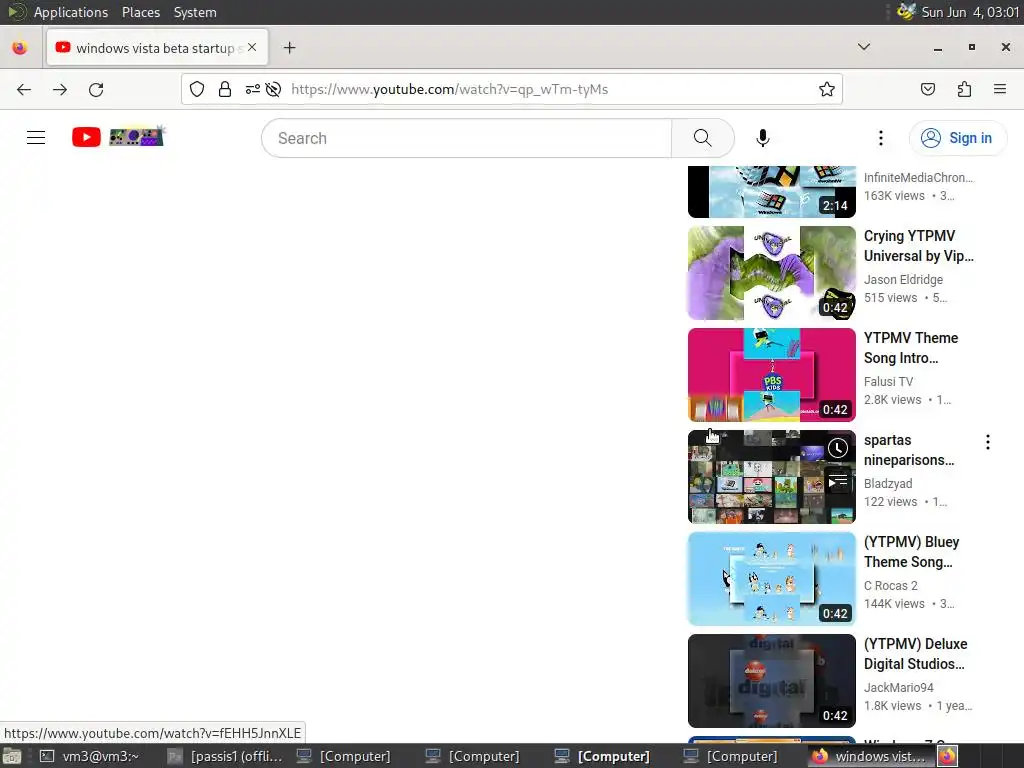Switch to the windows vist... Firefox taskbar item
This screenshot has width=1024, height=768.
(869, 756)
